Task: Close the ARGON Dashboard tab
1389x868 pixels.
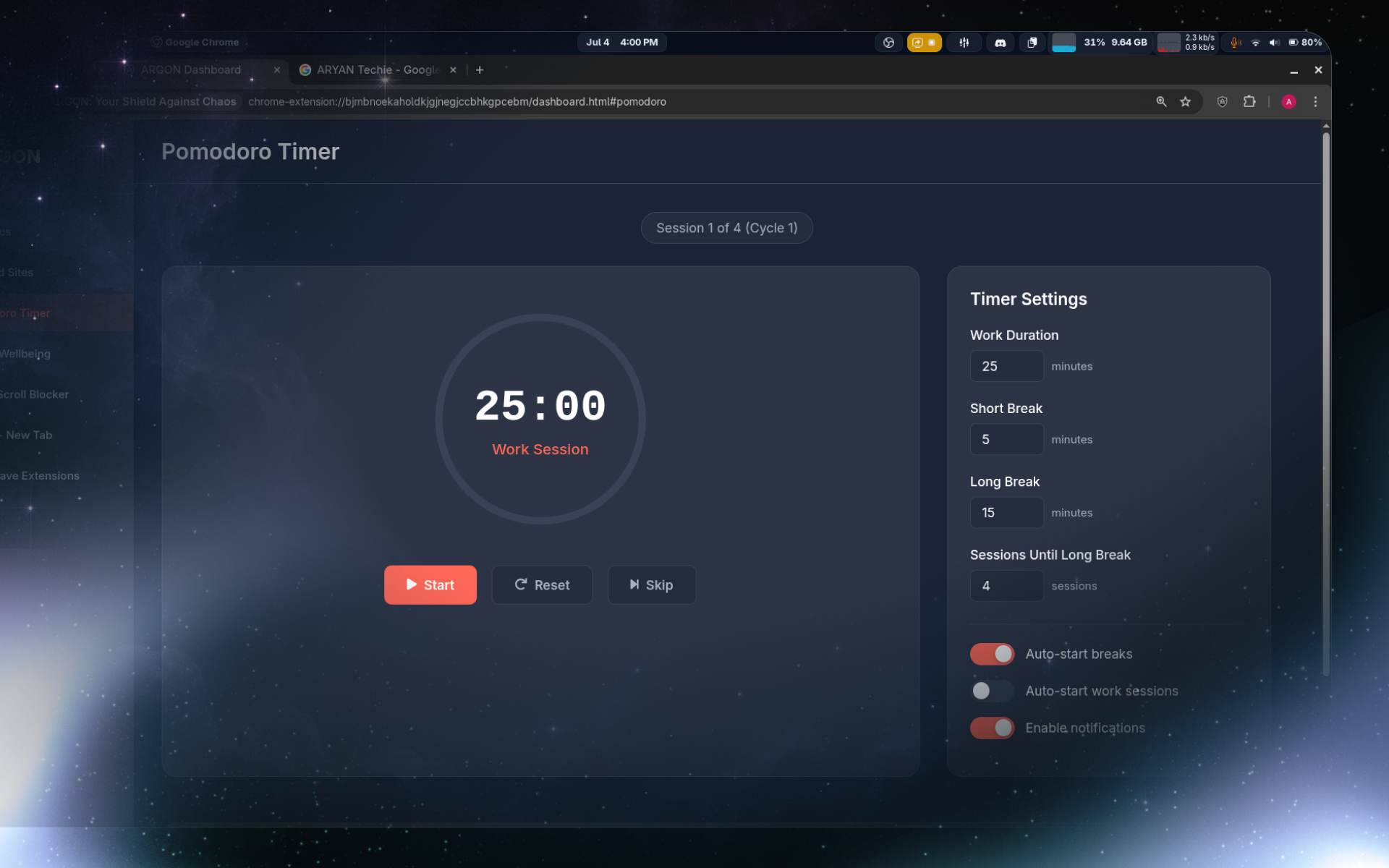Action: [x=276, y=70]
